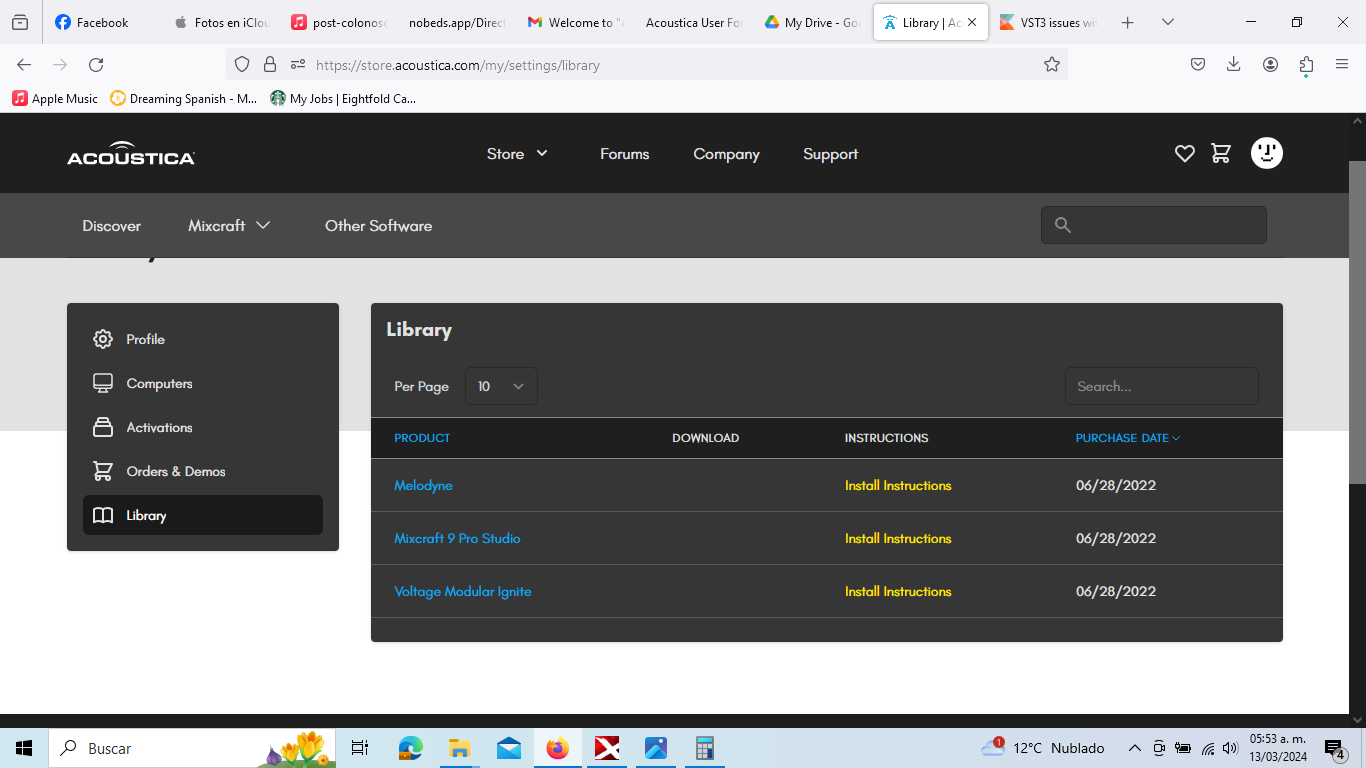Bookmark this page with the star icon
The height and width of the screenshot is (768, 1366).
point(1052,65)
